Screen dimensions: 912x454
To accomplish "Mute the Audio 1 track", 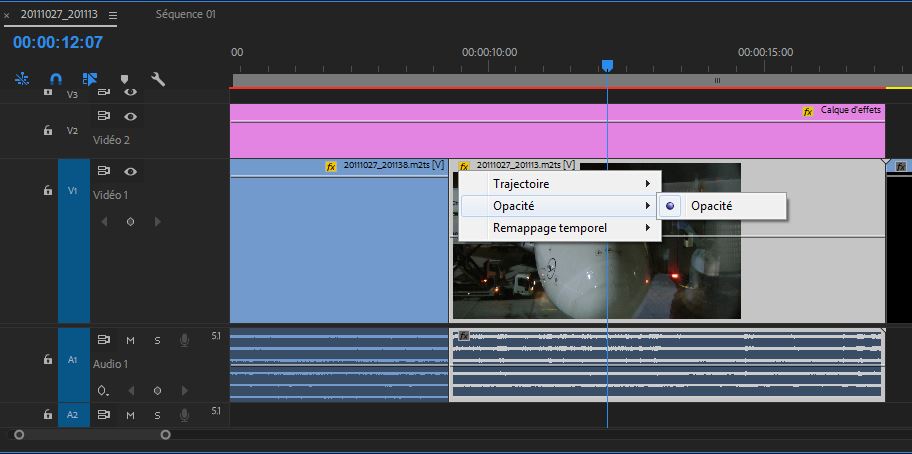I will tap(130, 341).
